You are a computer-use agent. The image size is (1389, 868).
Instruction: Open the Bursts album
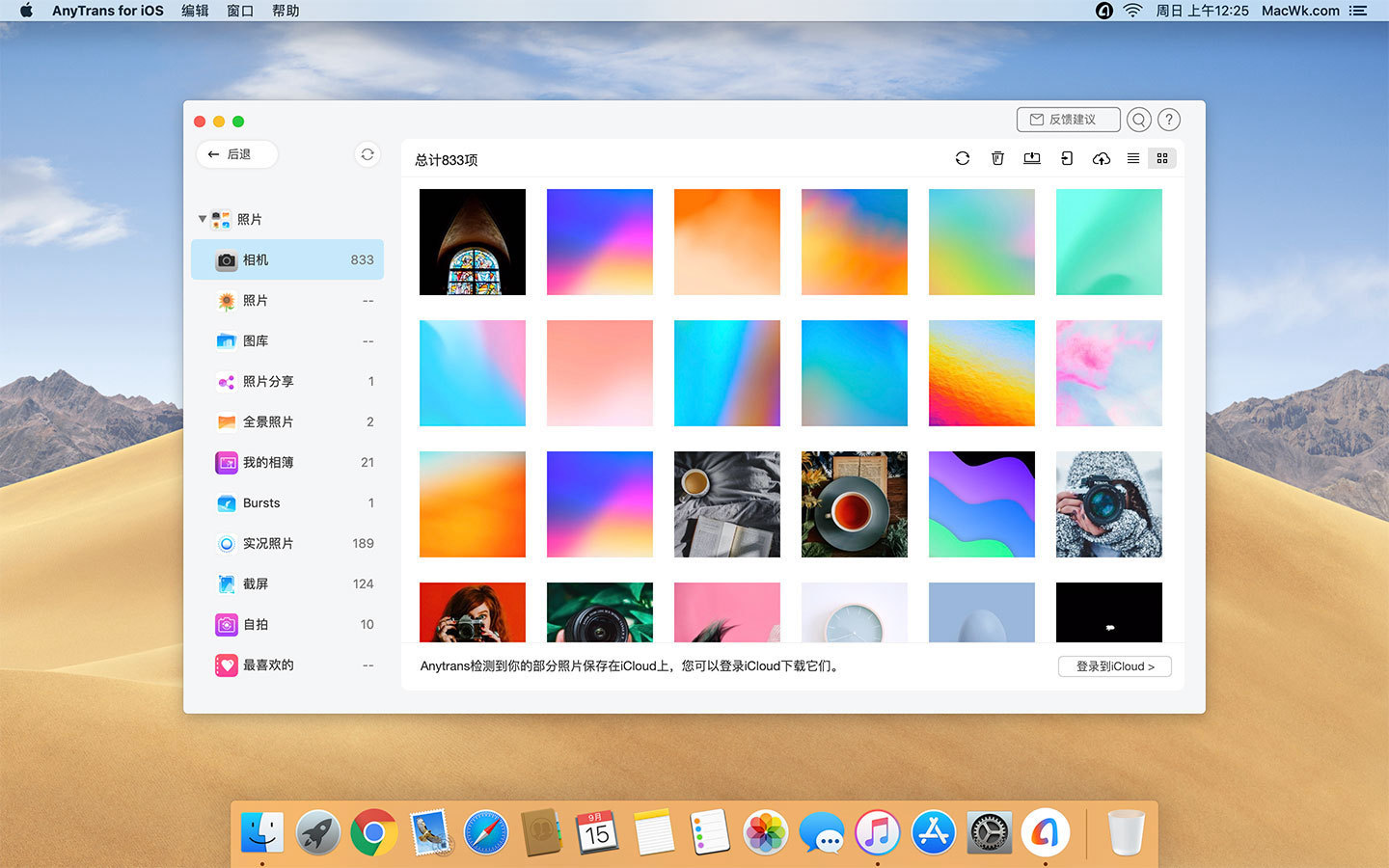[x=287, y=503]
